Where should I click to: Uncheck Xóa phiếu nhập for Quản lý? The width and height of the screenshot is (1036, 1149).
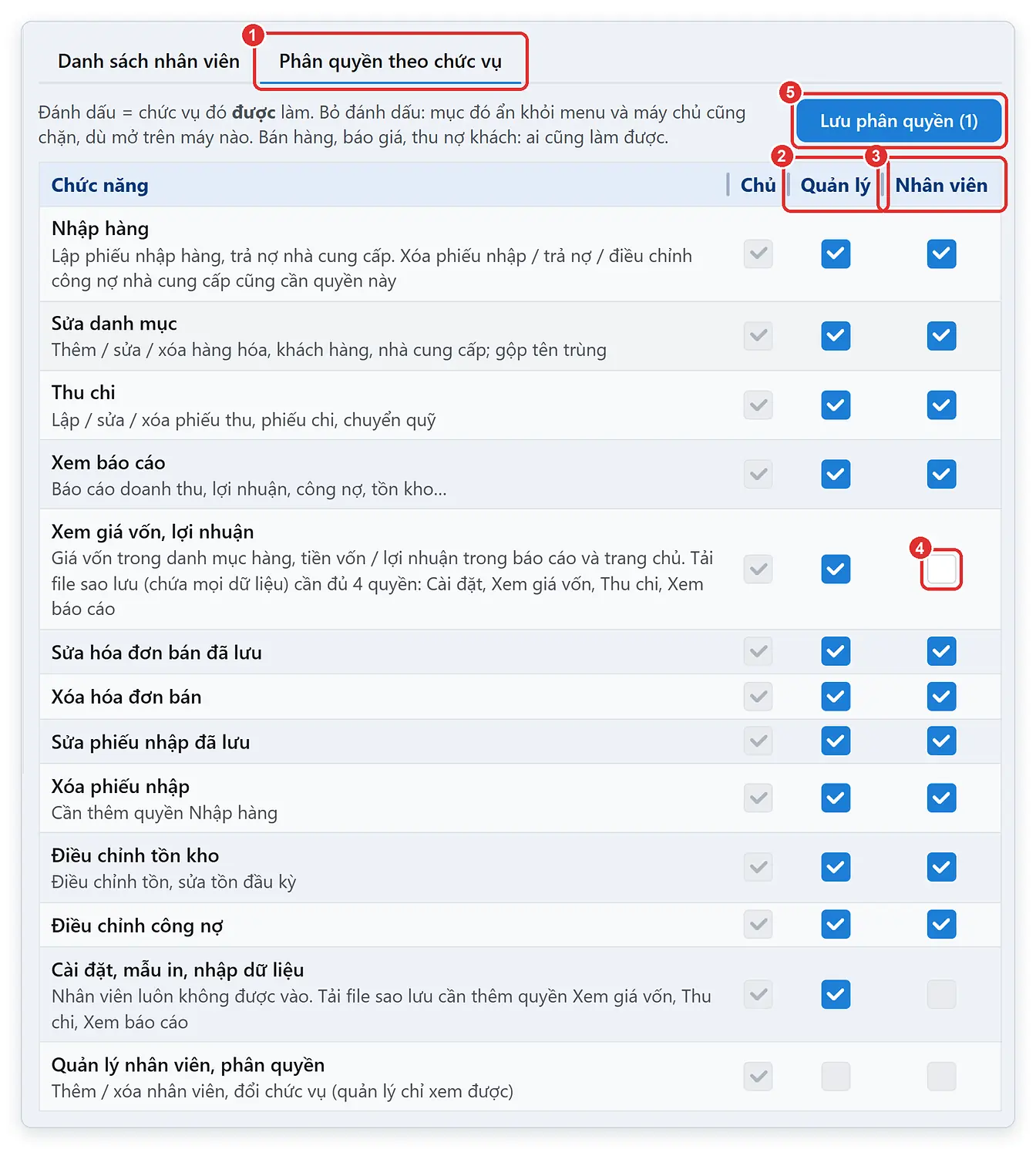tap(836, 798)
